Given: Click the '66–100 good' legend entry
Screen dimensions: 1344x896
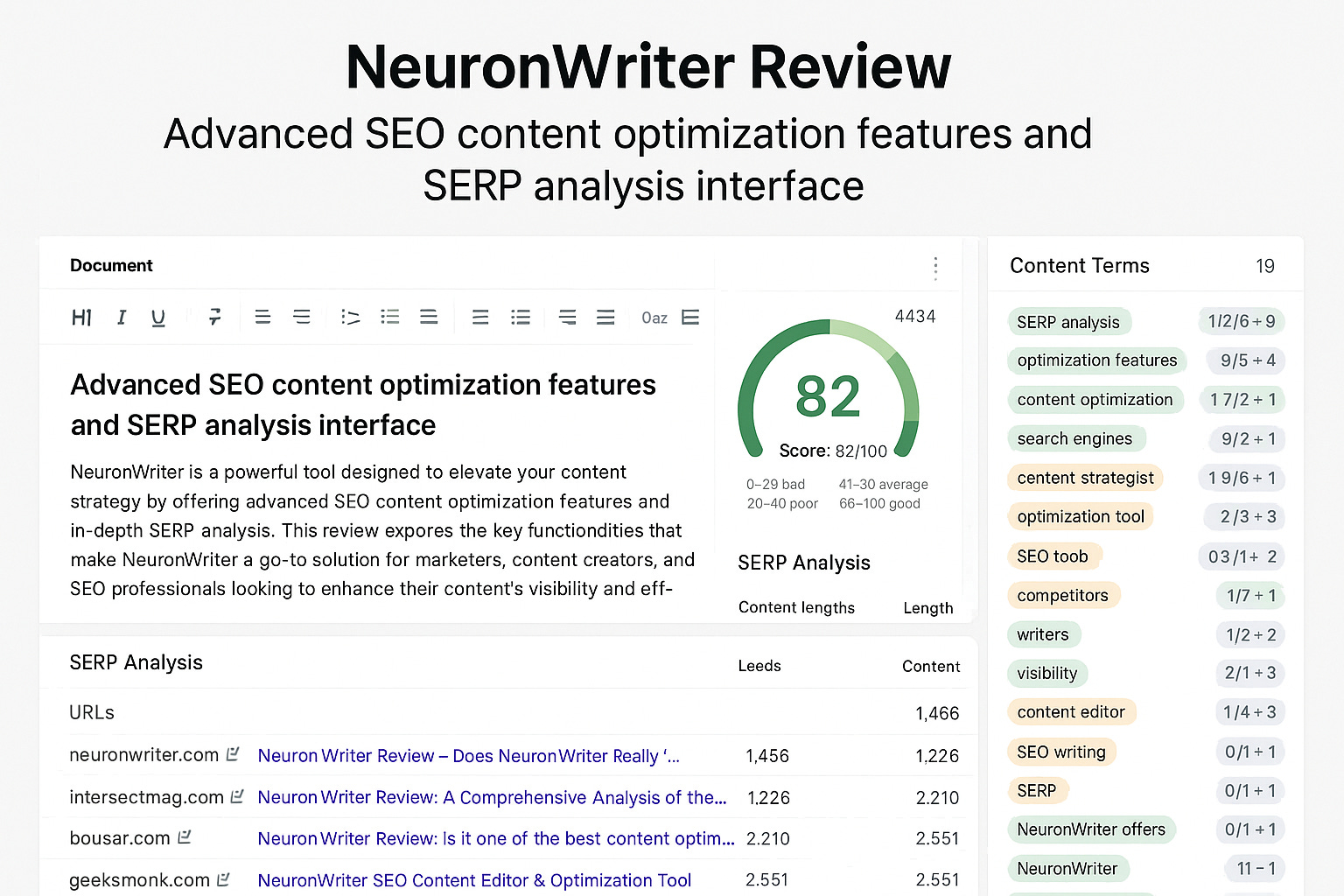Looking at the screenshot, I should point(879,503).
